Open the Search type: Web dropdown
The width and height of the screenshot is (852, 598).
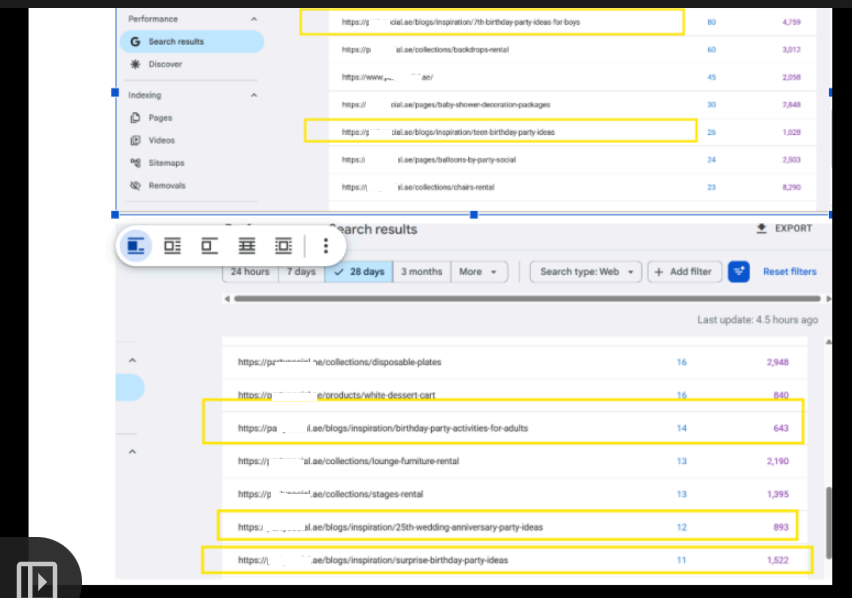point(586,272)
